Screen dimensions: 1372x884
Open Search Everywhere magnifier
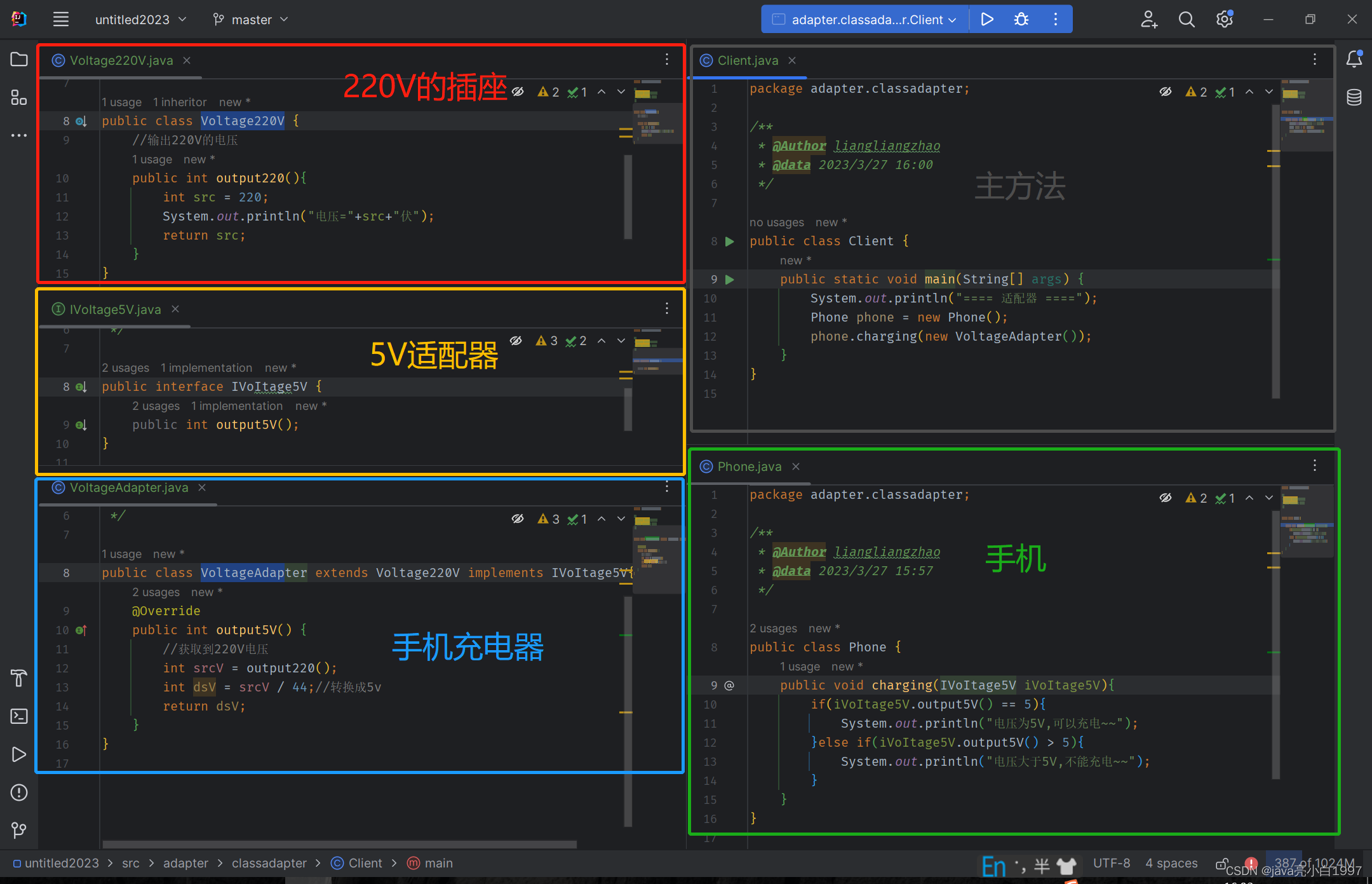point(1187,19)
